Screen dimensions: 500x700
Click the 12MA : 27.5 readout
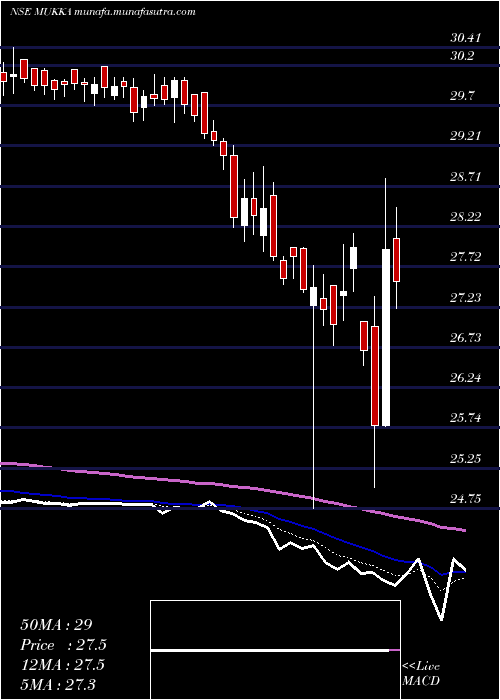click(62, 665)
